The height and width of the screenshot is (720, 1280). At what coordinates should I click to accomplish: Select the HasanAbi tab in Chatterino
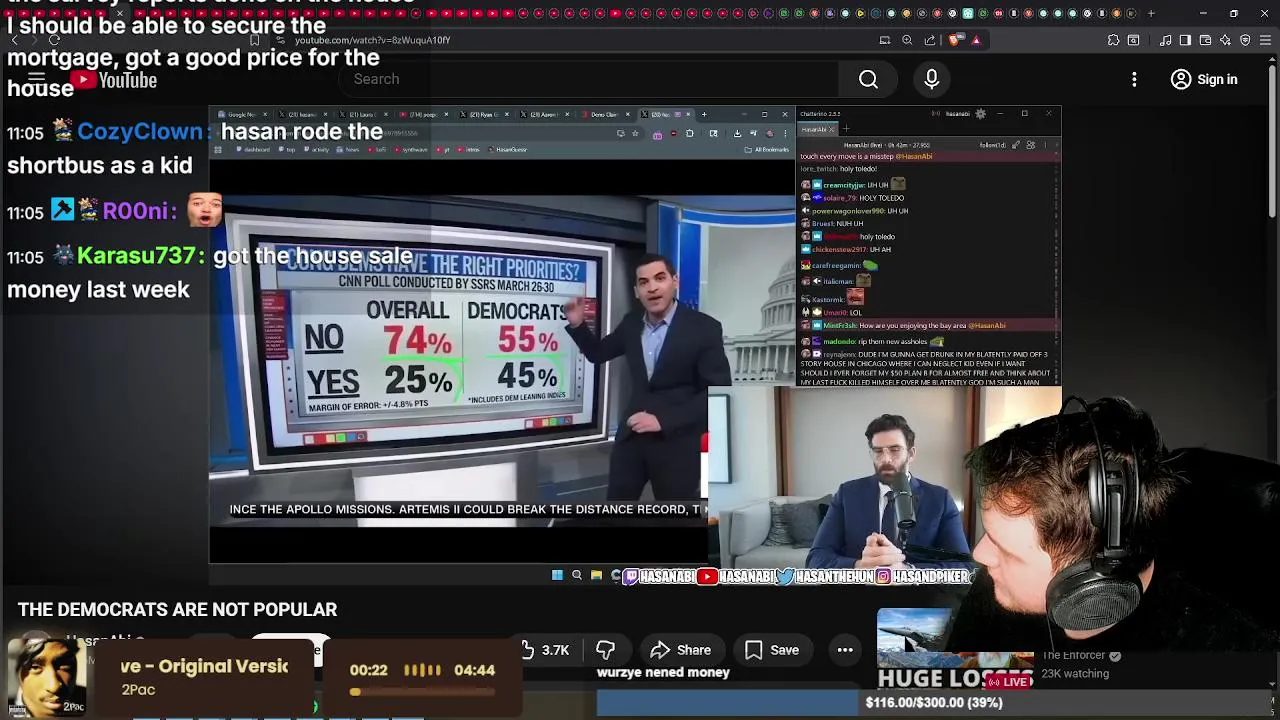(819, 129)
